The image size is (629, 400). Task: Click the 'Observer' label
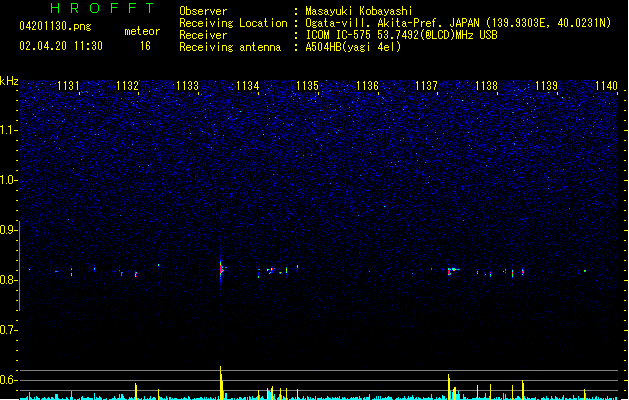(203, 11)
